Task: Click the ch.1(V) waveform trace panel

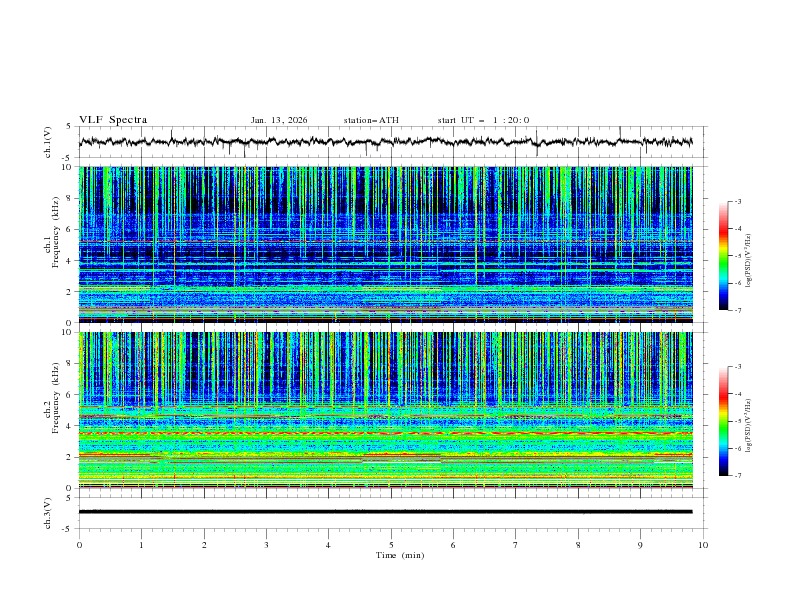Action: [390, 142]
